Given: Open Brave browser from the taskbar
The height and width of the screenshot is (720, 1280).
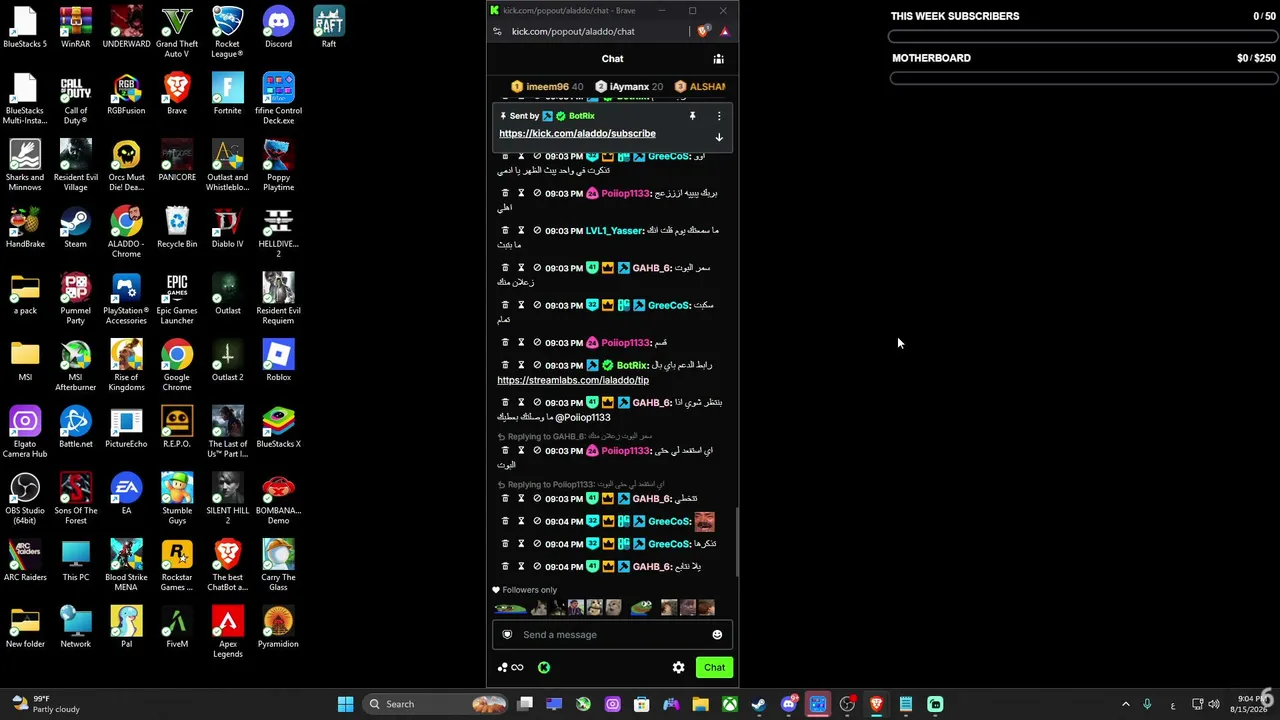Looking at the screenshot, I should [x=876, y=704].
